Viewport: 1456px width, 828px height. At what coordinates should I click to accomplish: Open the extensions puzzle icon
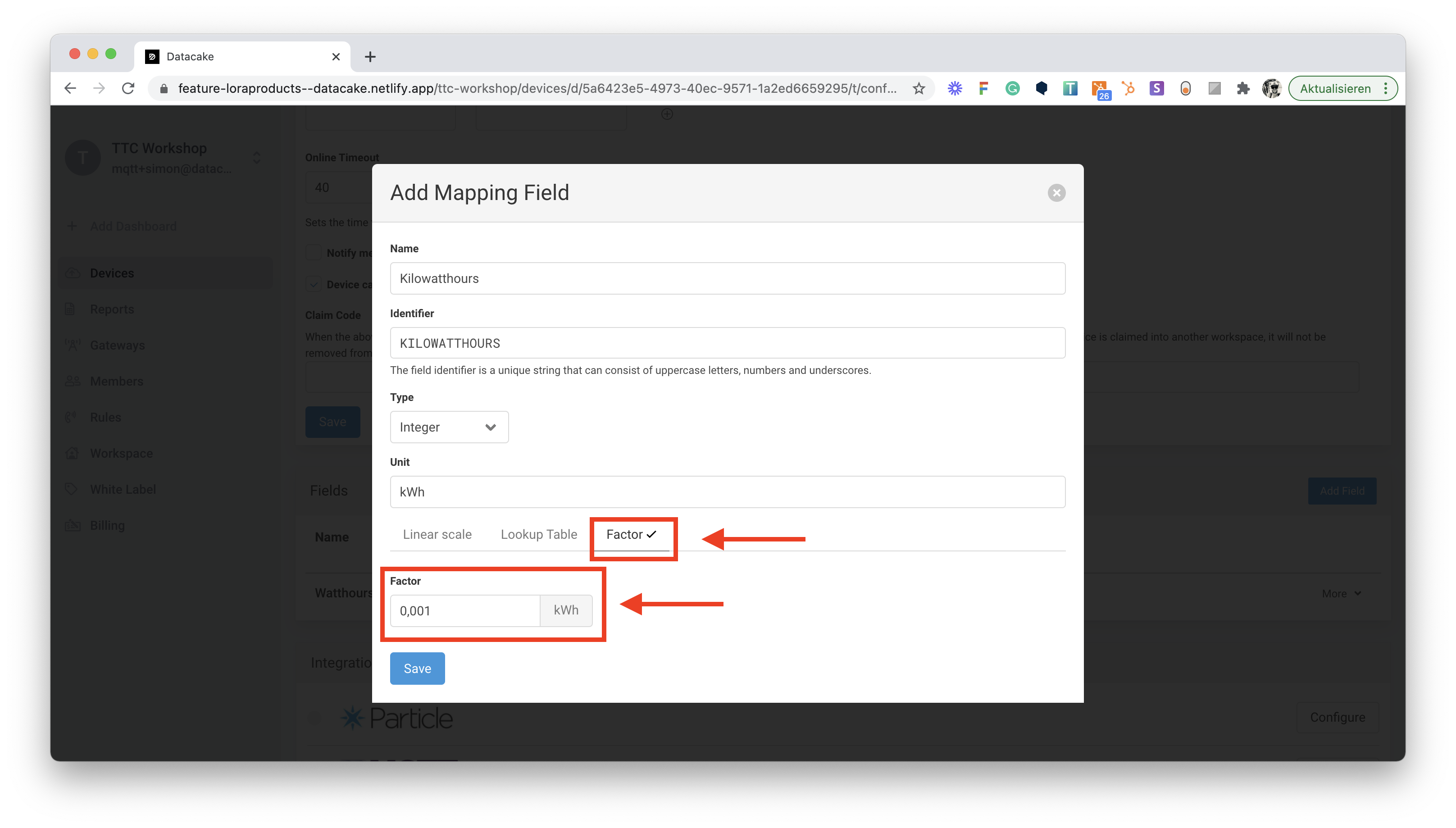tap(1243, 89)
